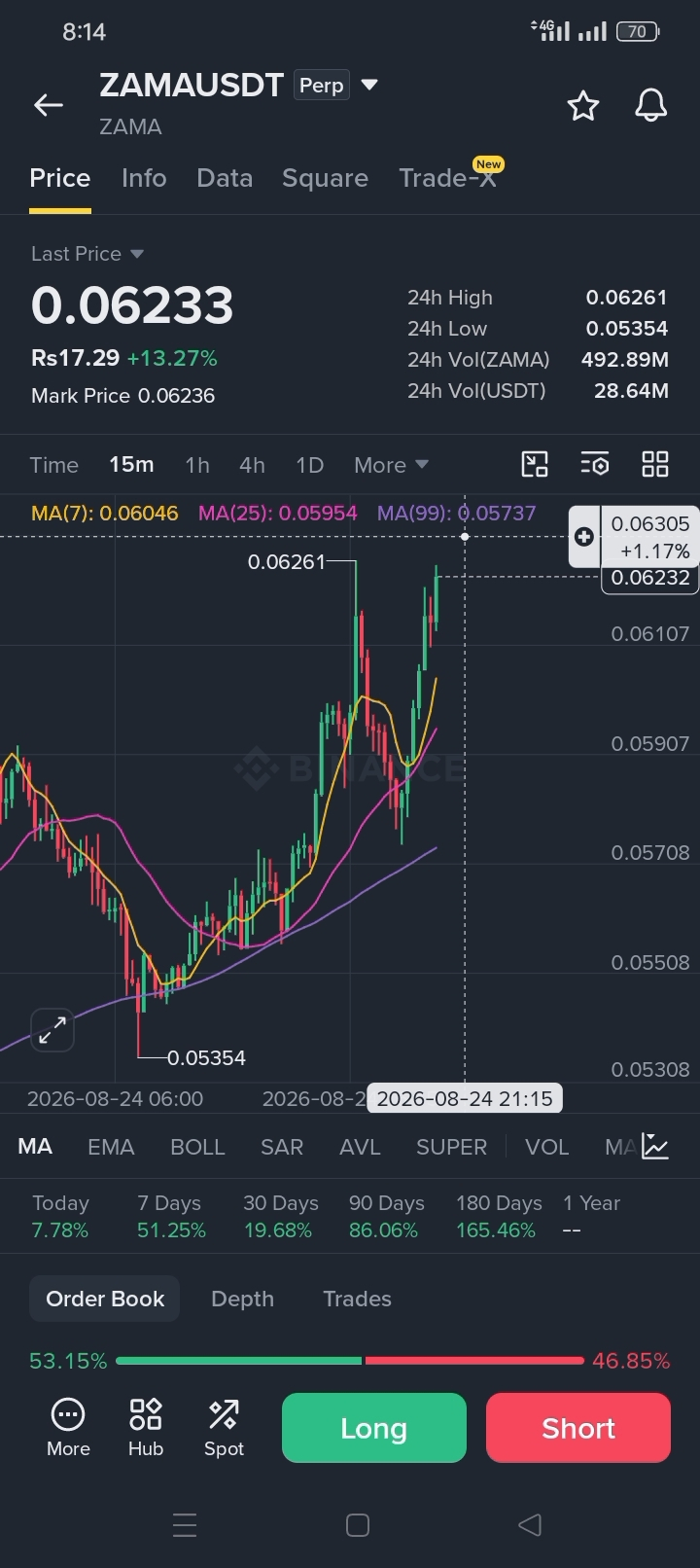Select the 4h interval
The width and height of the screenshot is (700, 1568).
[252, 465]
